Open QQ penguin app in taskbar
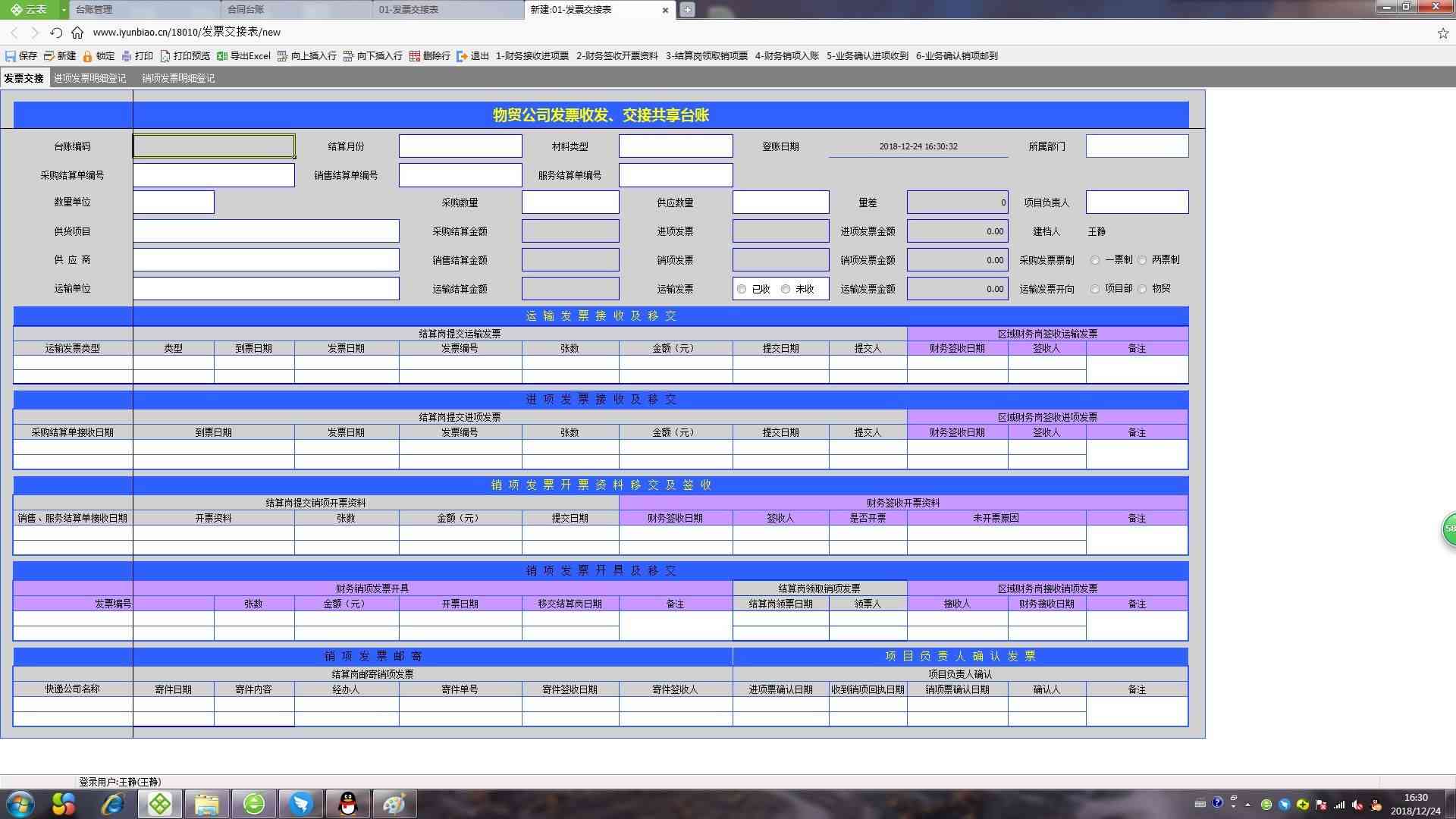1456x819 pixels. [348, 804]
